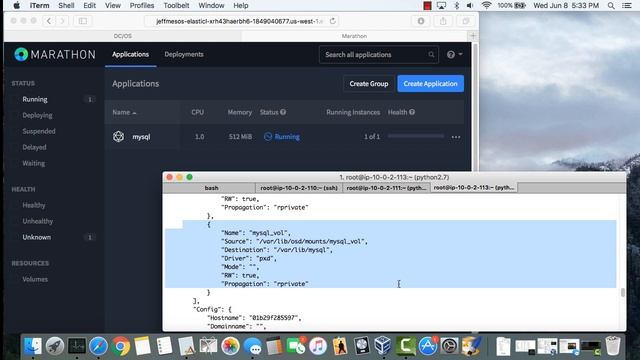Click the mysql application icon
The height and width of the screenshot is (360, 640).
click(118, 136)
